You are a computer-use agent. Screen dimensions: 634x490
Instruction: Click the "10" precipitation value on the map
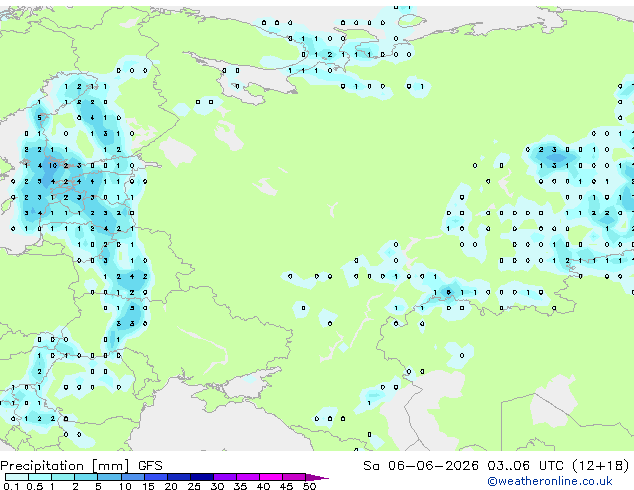tap(53, 165)
